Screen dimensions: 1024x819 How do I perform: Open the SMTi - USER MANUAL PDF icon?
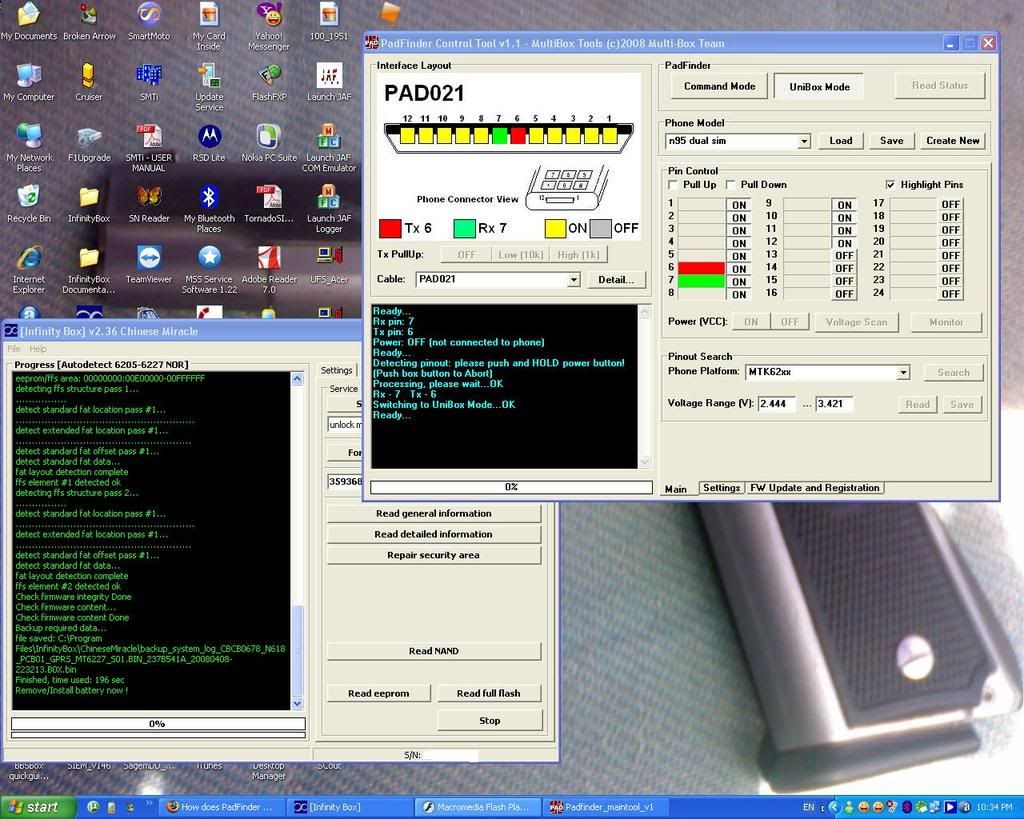pyautogui.click(x=149, y=148)
